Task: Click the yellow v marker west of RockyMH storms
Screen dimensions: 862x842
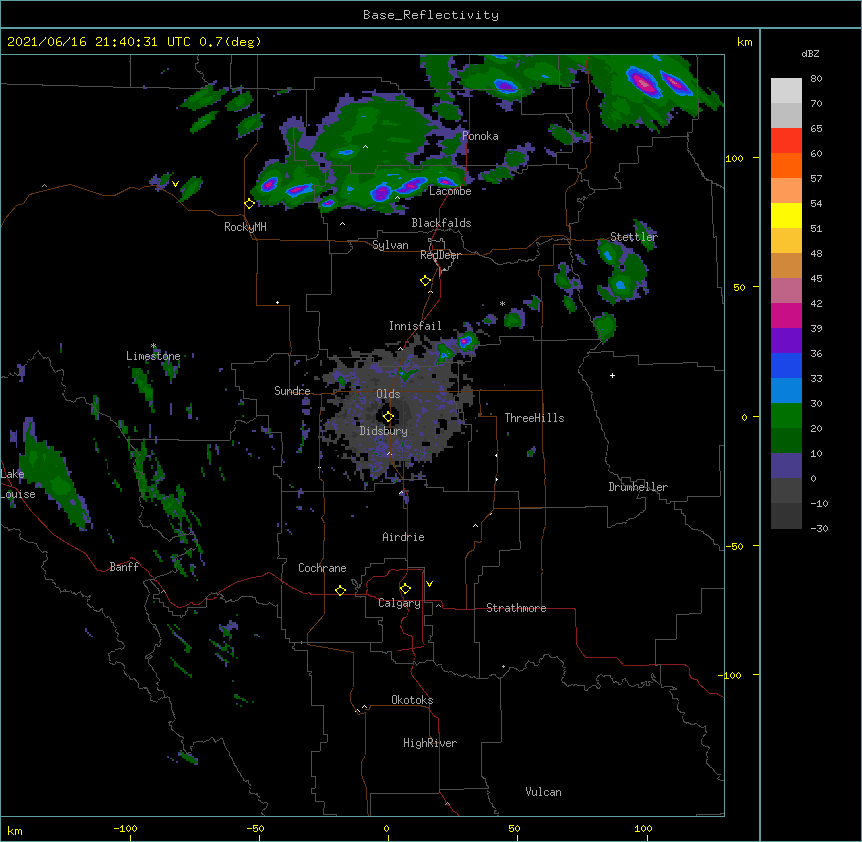Action: coord(175,184)
